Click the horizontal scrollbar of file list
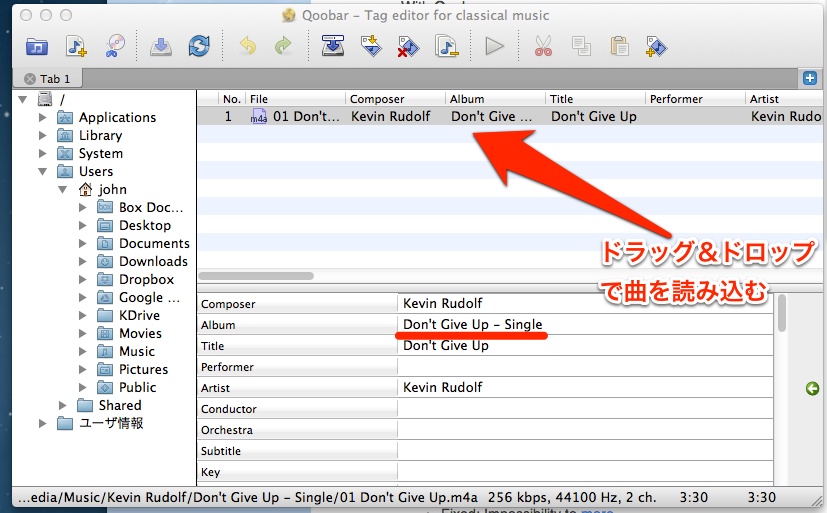The image size is (827, 513). [256, 276]
